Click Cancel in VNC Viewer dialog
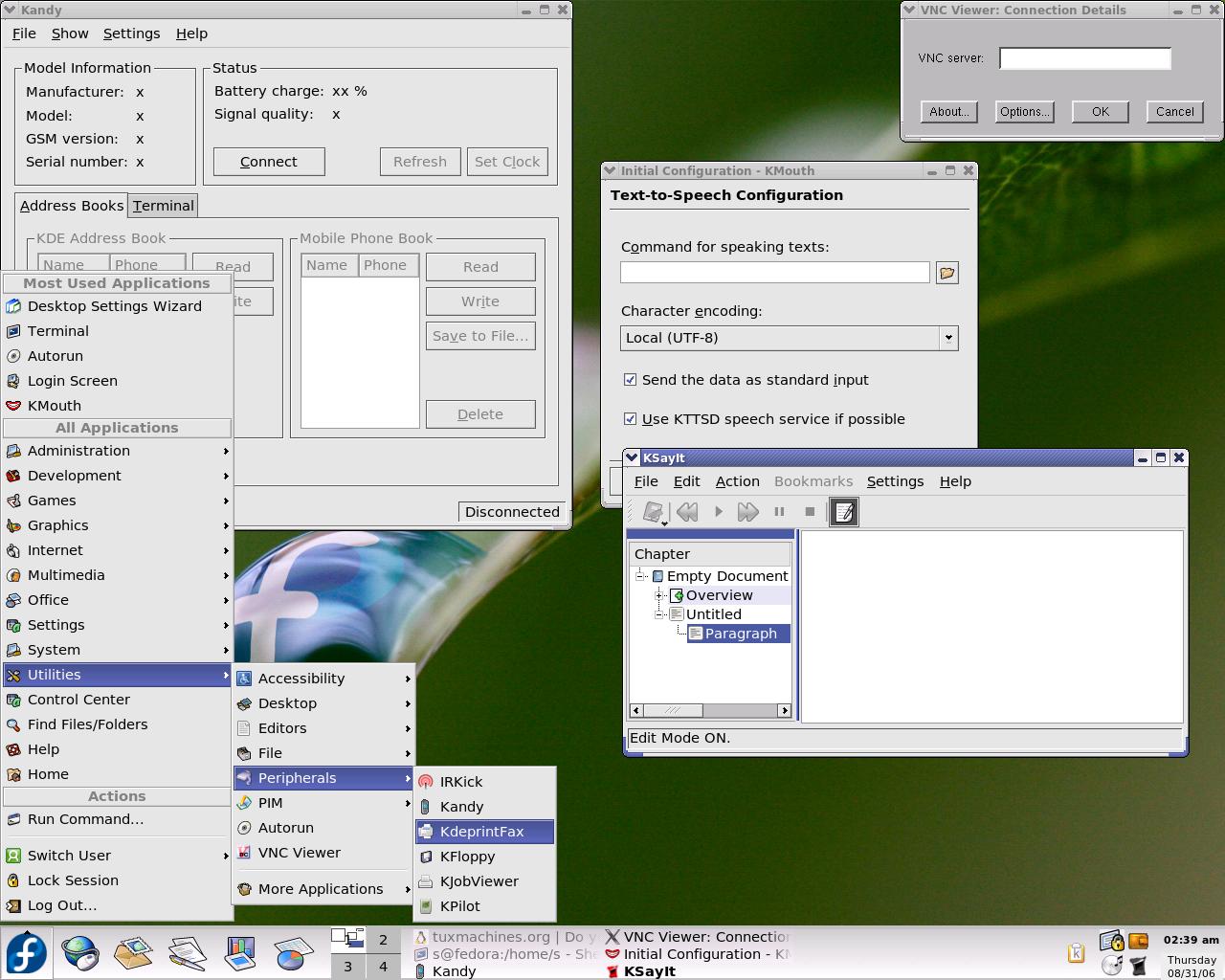The image size is (1225, 980). click(x=1175, y=112)
